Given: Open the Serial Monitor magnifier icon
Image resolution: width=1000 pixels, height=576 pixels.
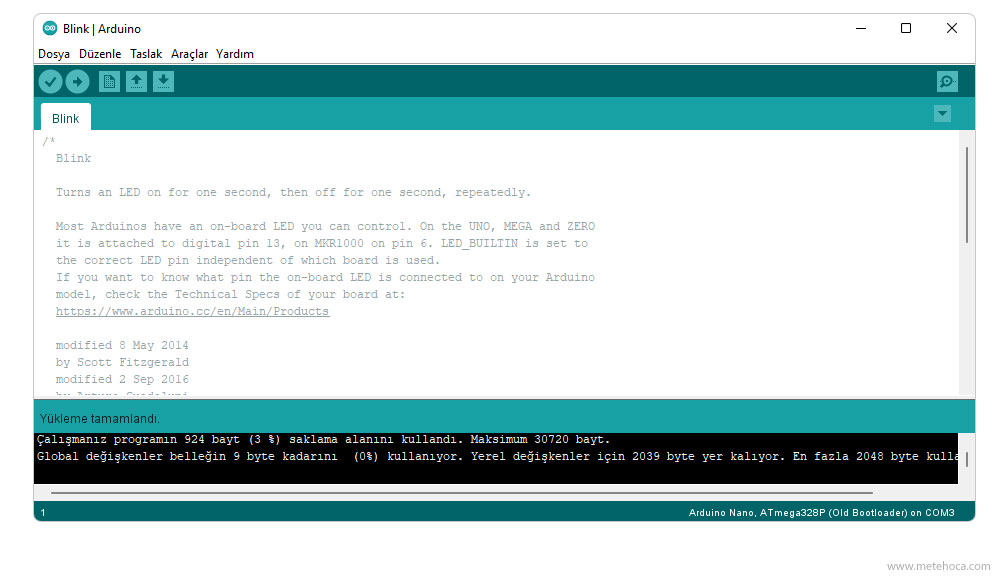Looking at the screenshot, I should click(x=947, y=82).
